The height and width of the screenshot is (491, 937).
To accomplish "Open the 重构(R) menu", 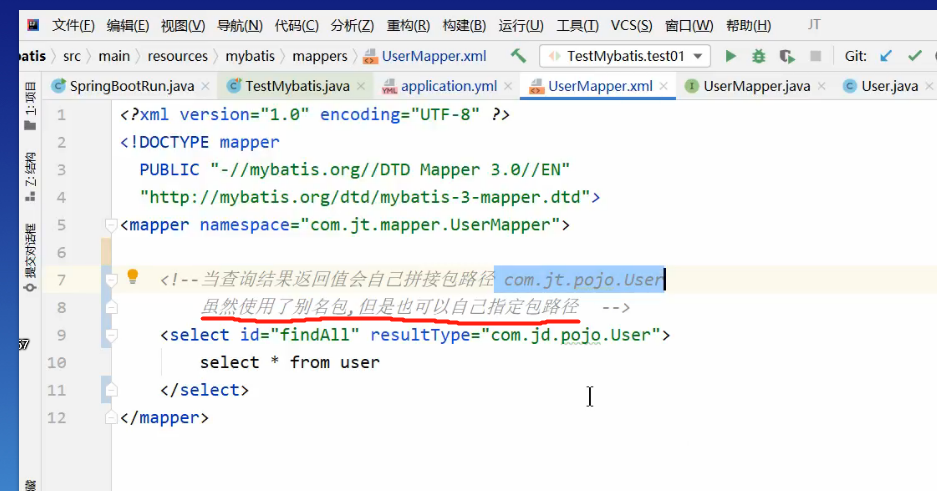I will tap(408, 26).
